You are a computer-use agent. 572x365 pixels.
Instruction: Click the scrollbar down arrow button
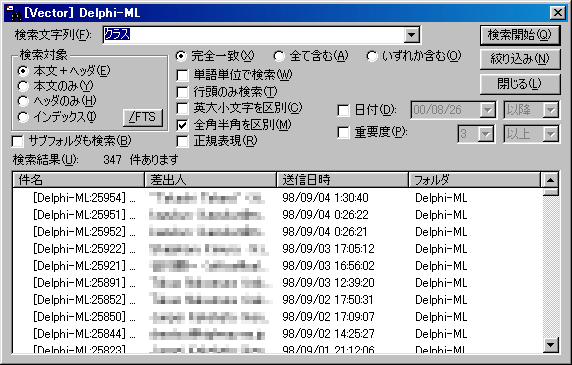coord(550,344)
